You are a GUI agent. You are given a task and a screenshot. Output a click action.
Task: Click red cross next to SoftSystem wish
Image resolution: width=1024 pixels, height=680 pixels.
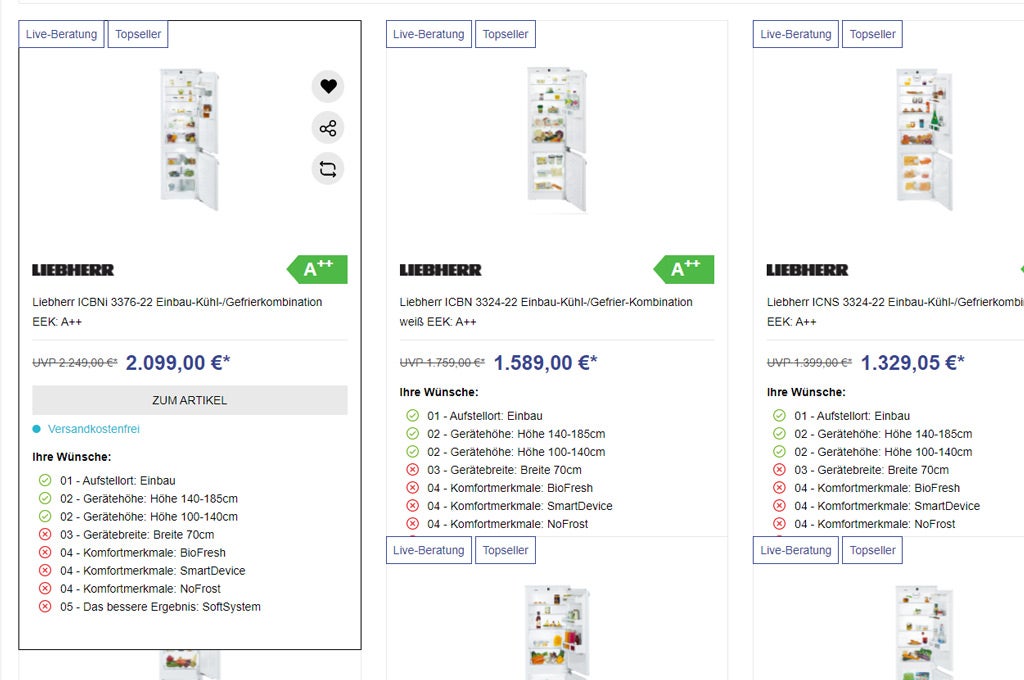45,606
